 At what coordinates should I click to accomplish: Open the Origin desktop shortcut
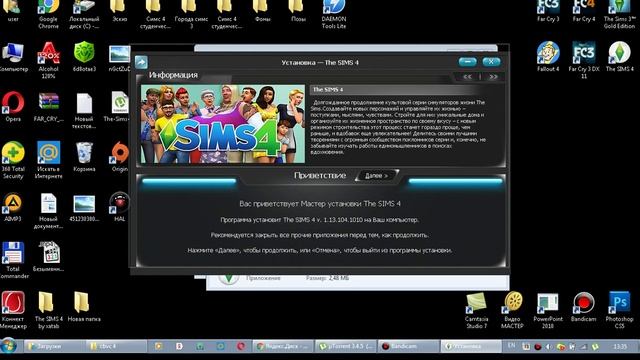point(120,157)
